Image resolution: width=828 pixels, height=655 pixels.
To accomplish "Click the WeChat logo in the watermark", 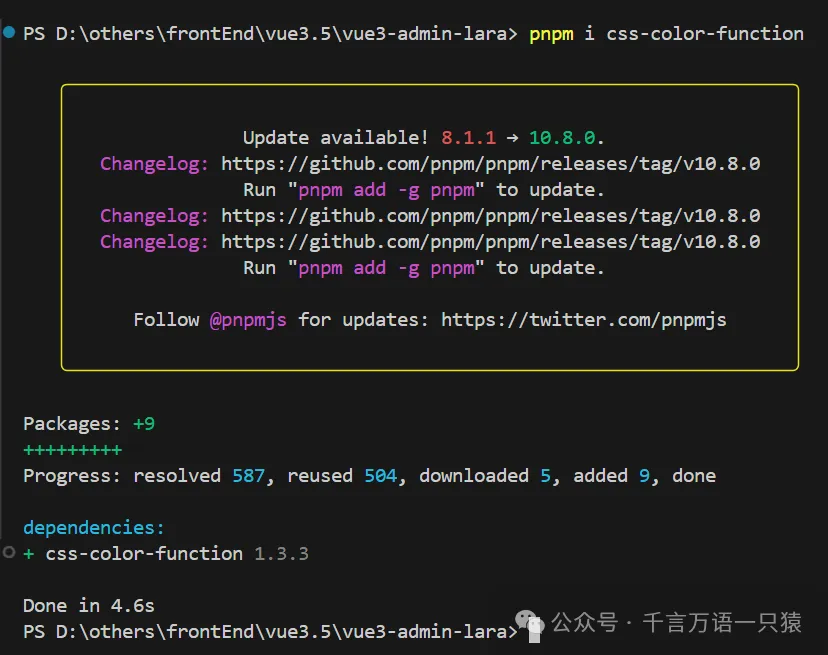I will 534,625.
